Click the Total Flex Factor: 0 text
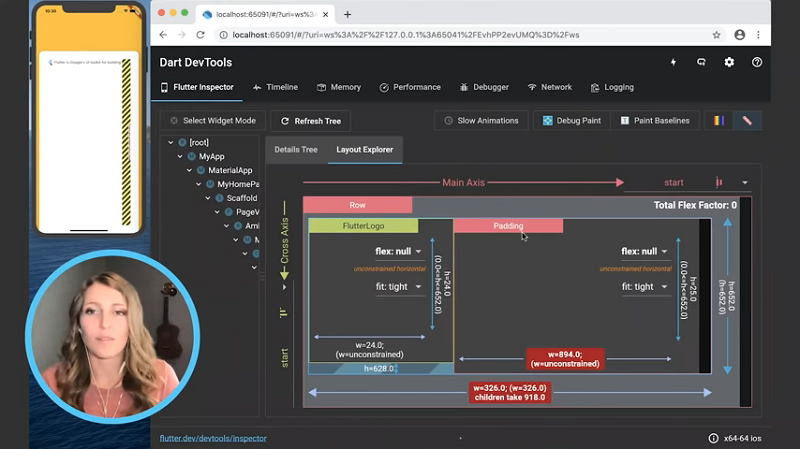 (695, 205)
